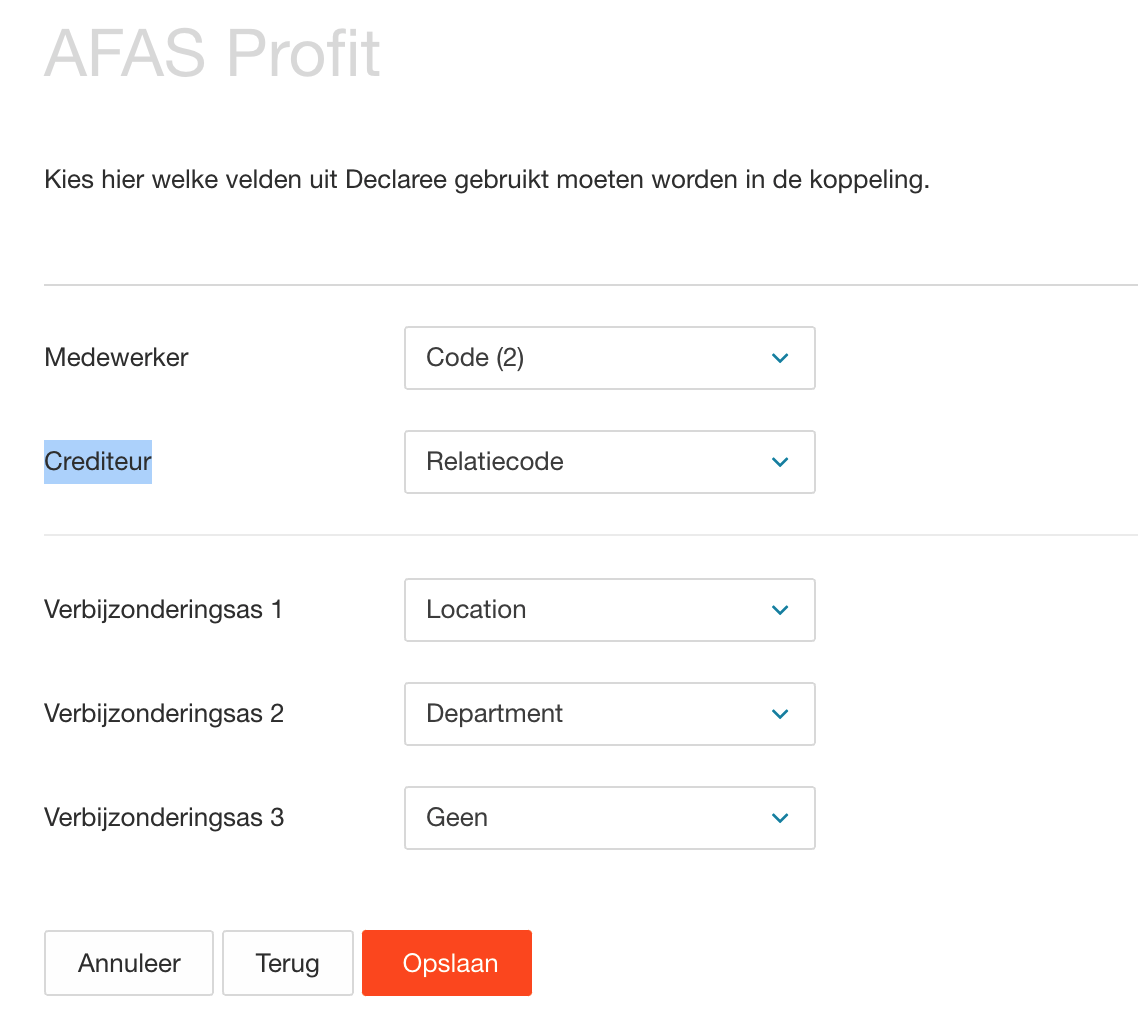Click the 'Kies hier welke velden' instruction text

click(487, 181)
